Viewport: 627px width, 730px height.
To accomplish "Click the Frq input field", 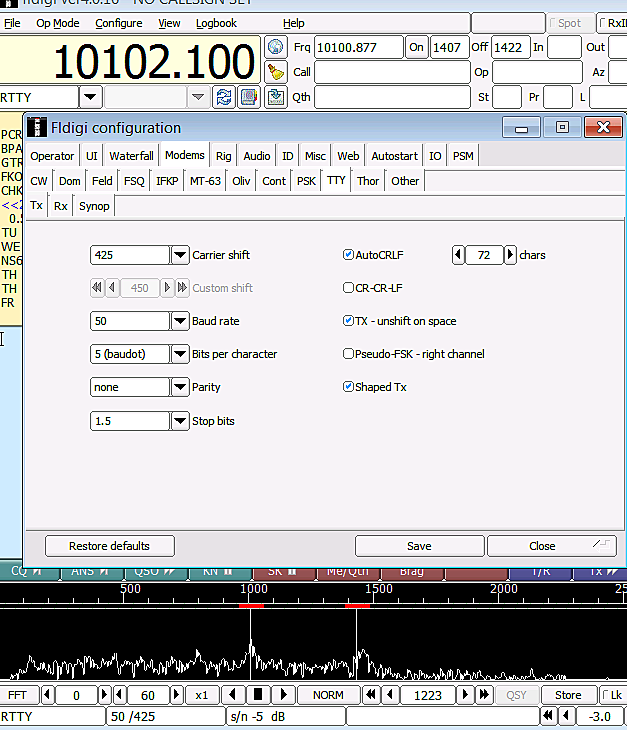I will [358, 47].
